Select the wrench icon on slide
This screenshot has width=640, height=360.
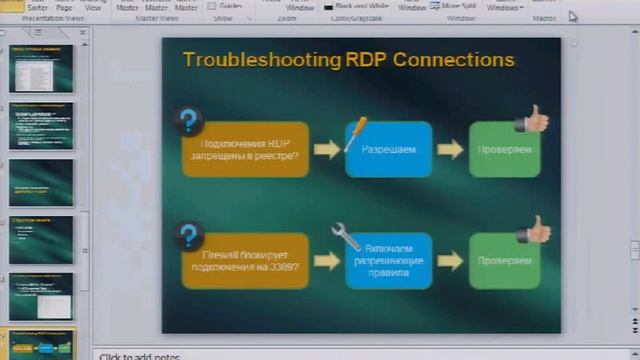(x=346, y=236)
